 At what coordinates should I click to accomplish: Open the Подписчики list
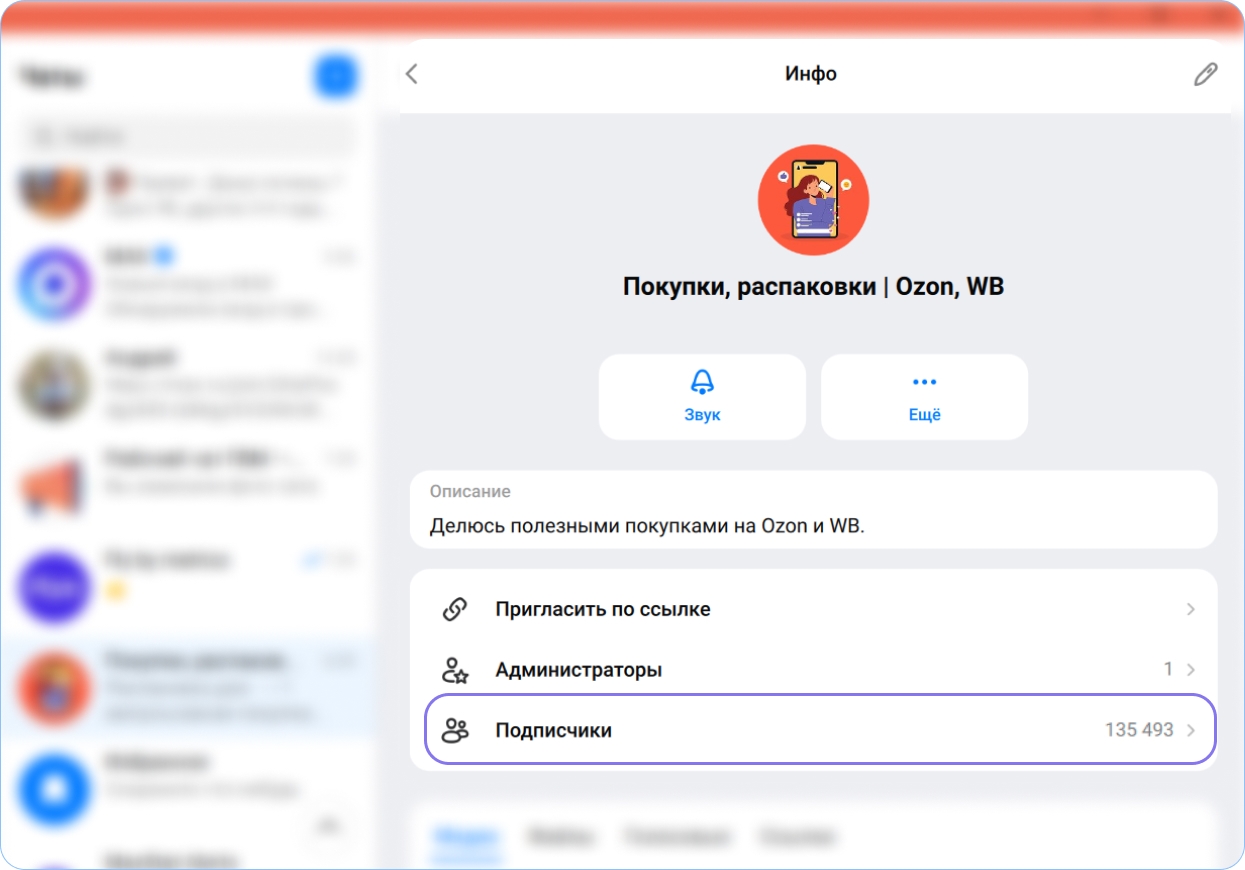coord(820,730)
